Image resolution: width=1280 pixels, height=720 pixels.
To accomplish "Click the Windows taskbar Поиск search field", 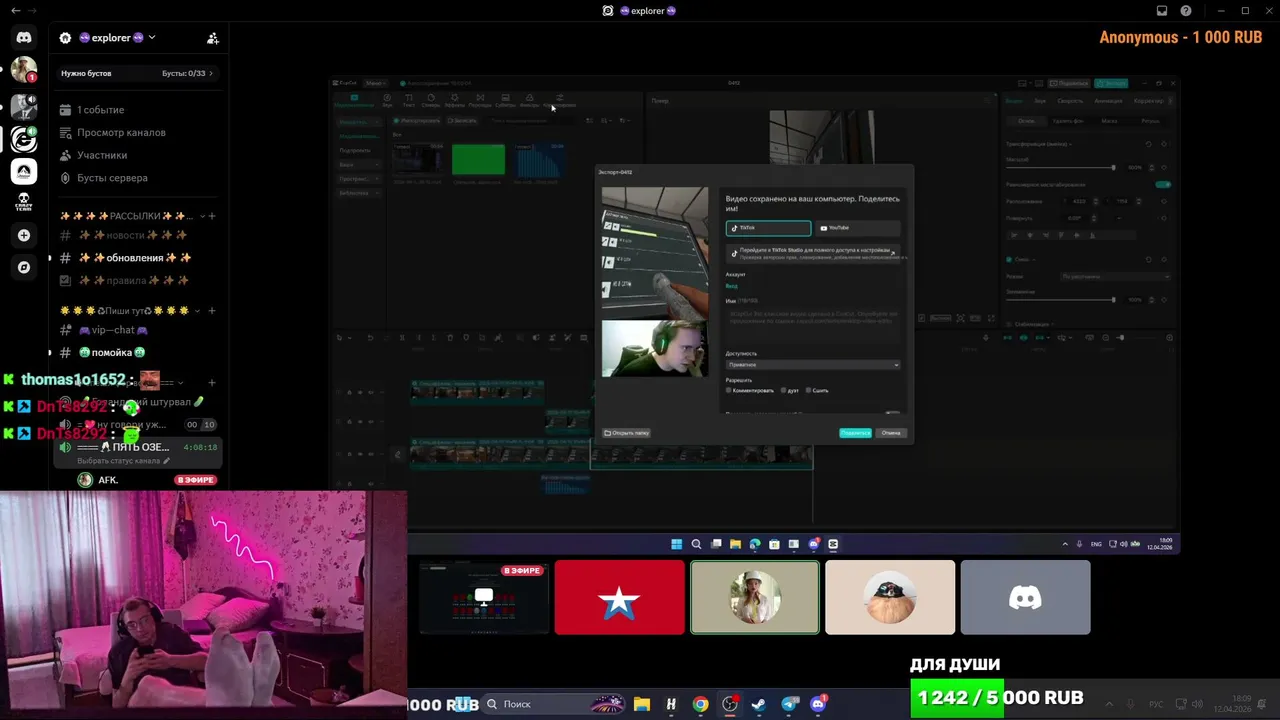I will 554,704.
